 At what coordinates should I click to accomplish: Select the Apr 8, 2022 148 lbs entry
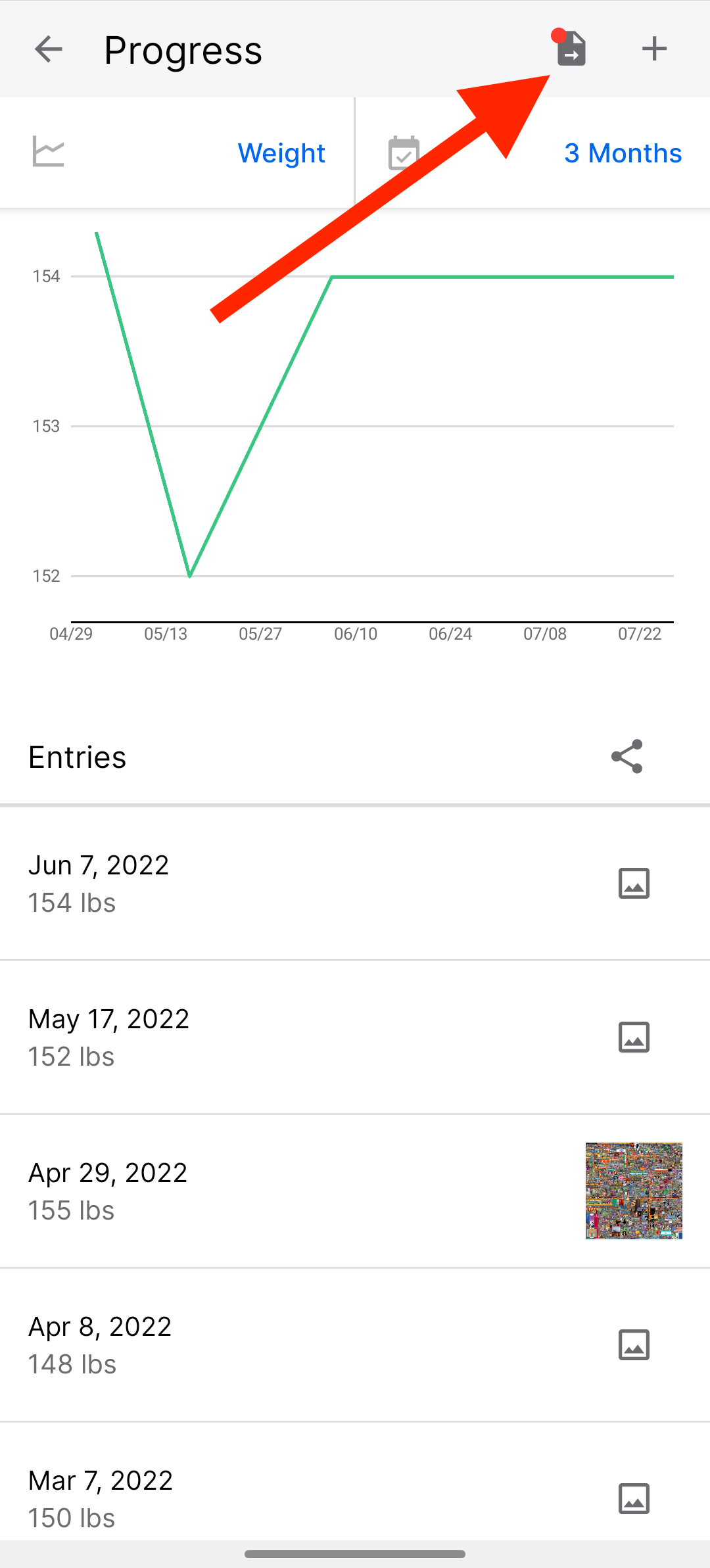tap(355, 1345)
